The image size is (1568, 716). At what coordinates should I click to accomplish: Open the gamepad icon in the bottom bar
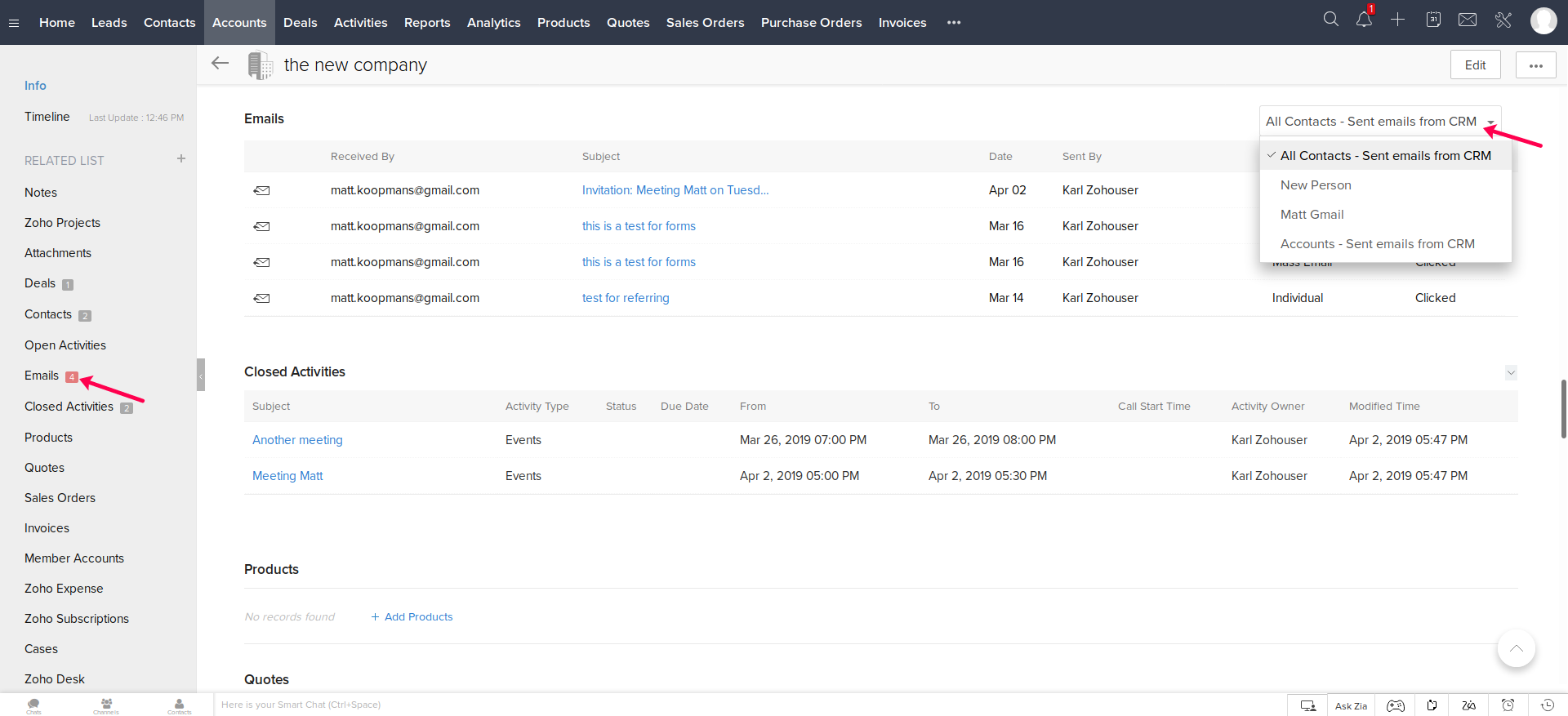(1396, 705)
